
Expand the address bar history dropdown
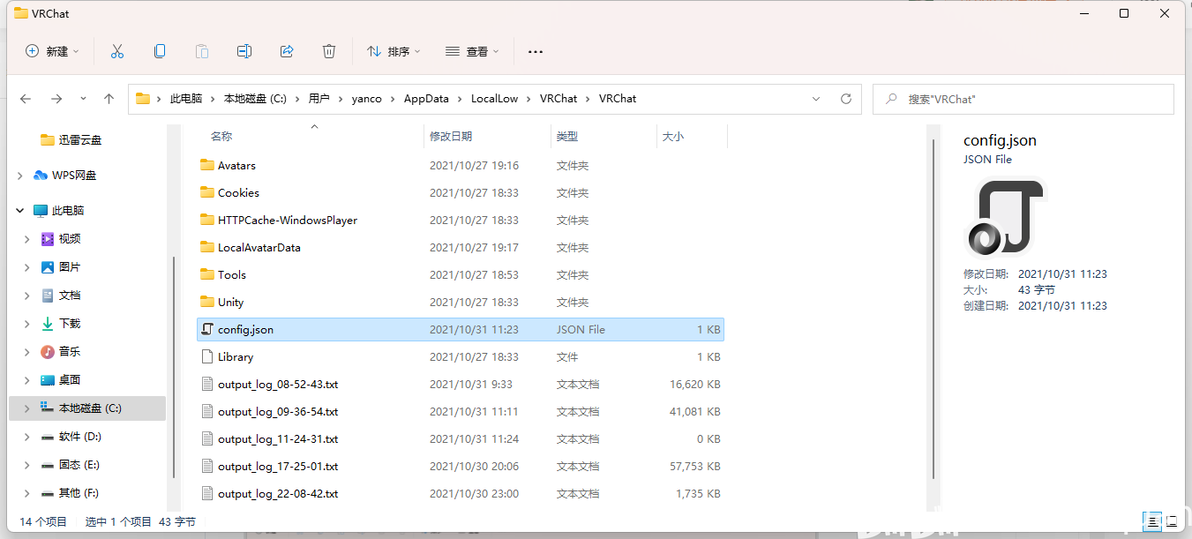(816, 99)
